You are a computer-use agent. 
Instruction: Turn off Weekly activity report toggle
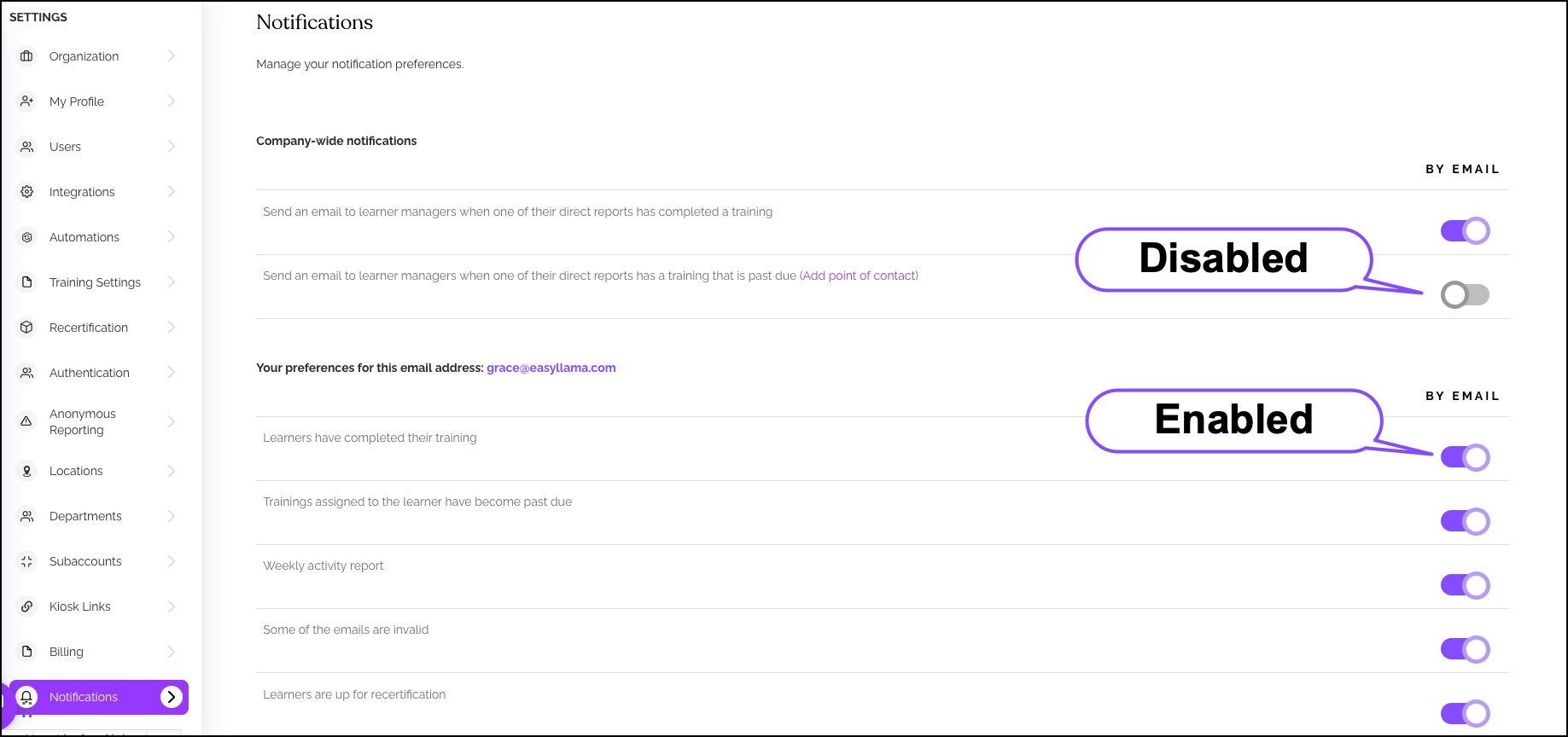1465,585
